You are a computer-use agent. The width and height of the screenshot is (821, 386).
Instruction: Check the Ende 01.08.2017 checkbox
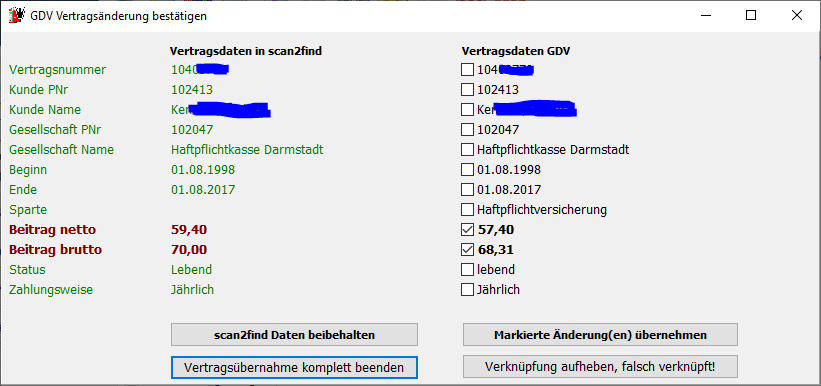pyautogui.click(x=467, y=190)
